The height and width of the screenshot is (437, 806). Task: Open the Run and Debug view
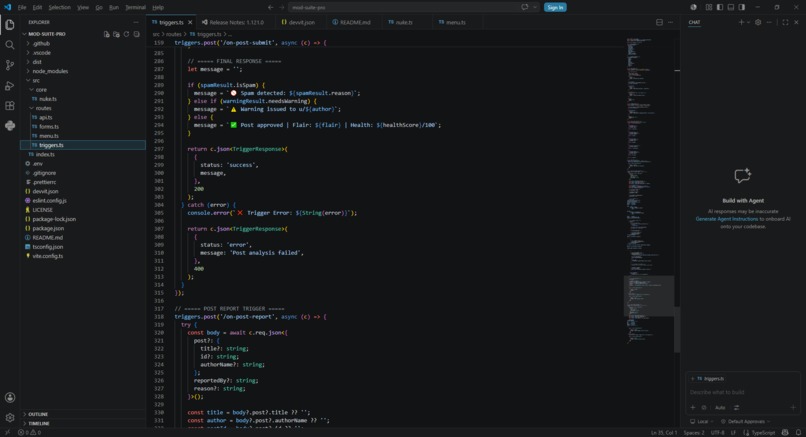[x=10, y=85]
